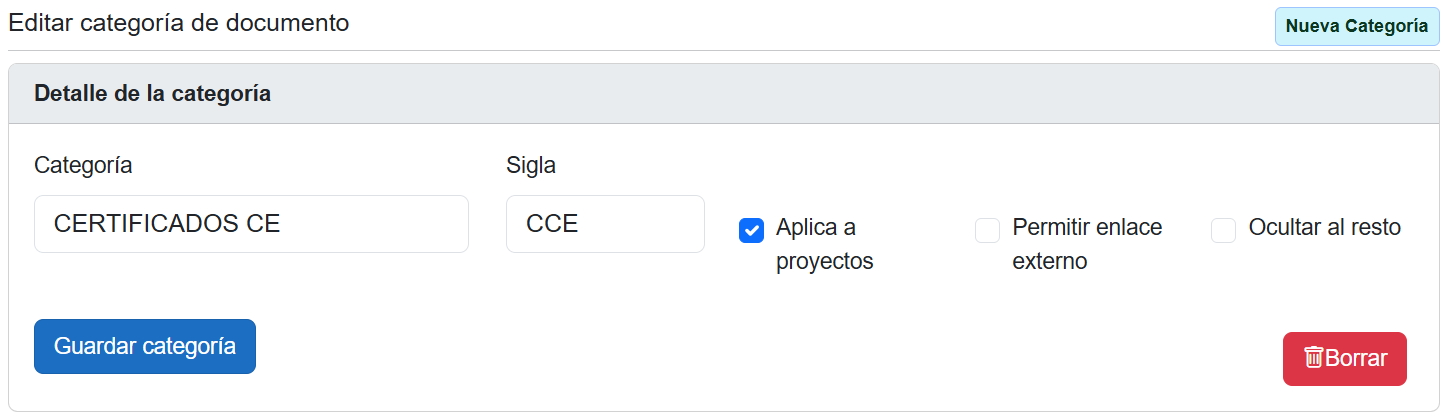Tick the 'Ocultar al resto' checkbox
The image size is (1447, 417).
1223,231
